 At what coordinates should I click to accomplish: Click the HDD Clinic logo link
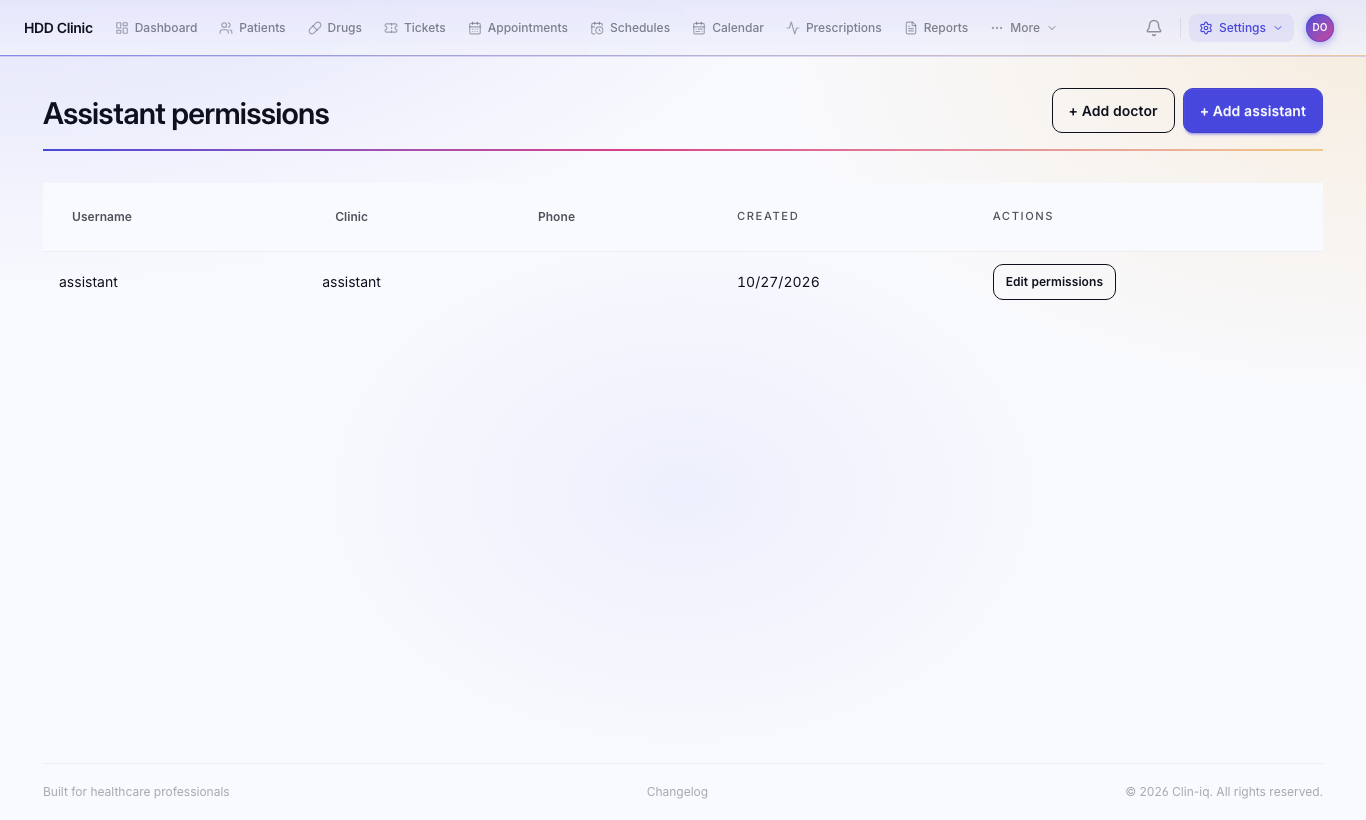click(58, 28)
